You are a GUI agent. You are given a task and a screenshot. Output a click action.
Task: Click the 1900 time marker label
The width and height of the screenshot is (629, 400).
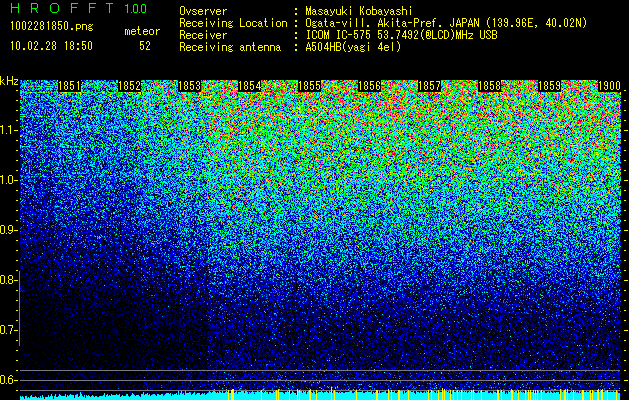(609, 86)
